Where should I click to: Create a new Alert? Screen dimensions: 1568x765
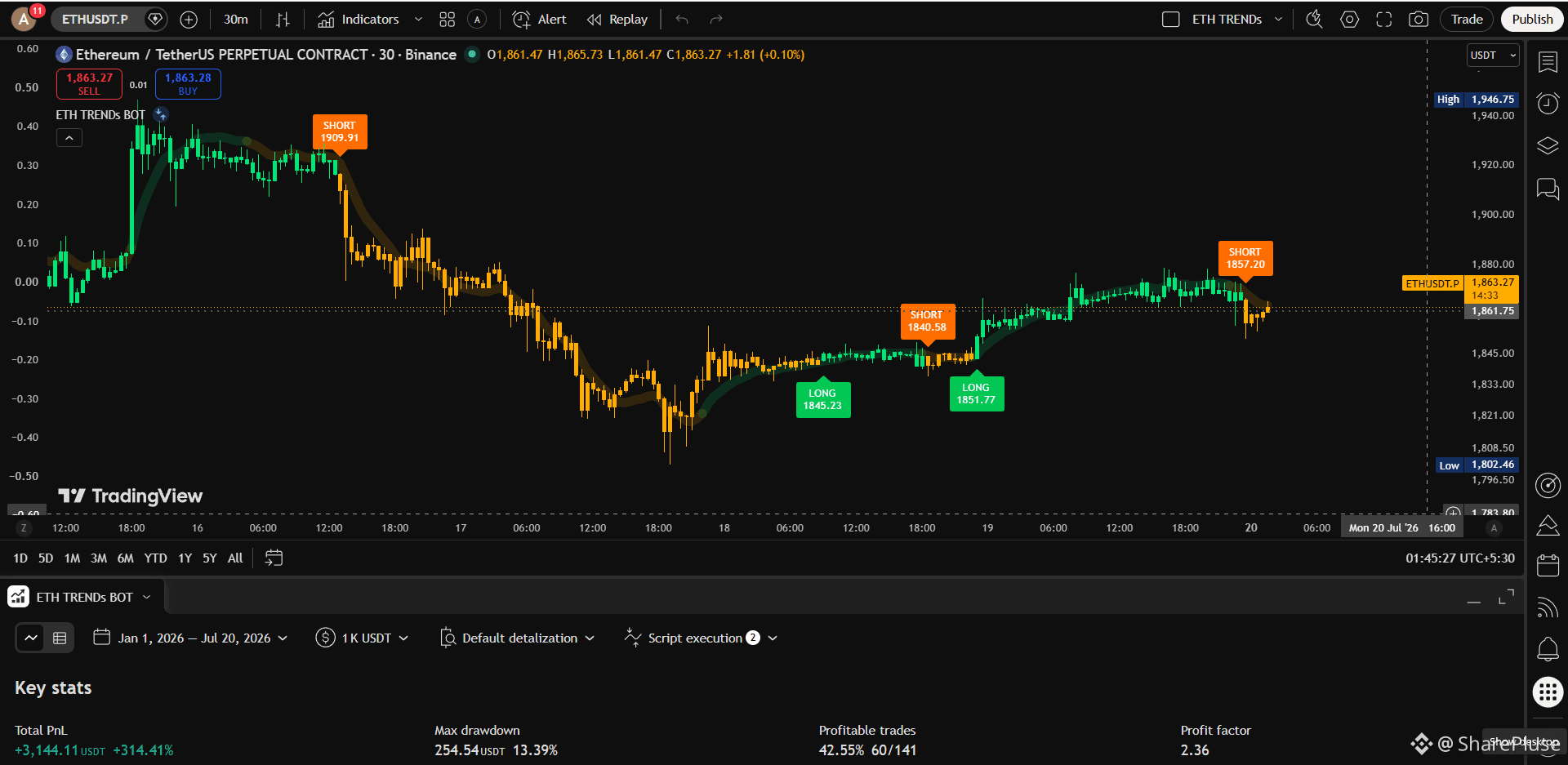(x=539, y=20)
